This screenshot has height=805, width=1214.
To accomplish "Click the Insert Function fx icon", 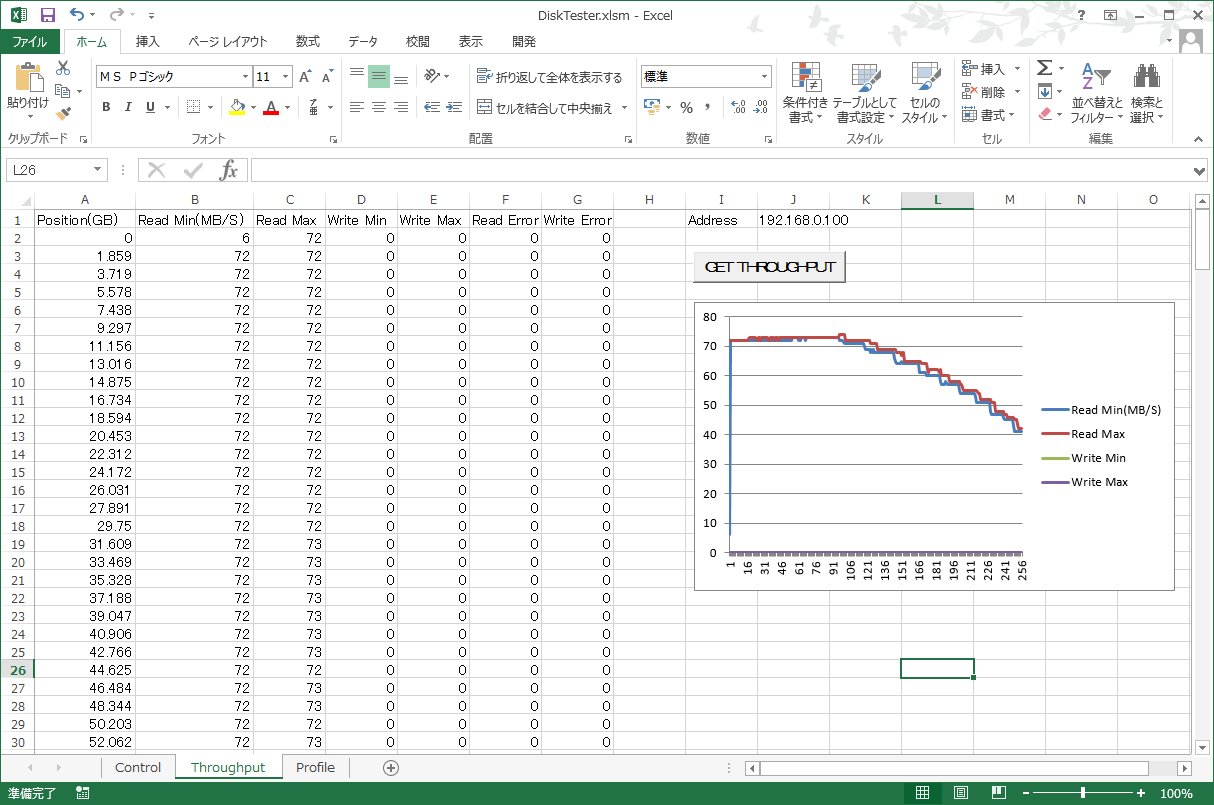I will click(229, 170).
